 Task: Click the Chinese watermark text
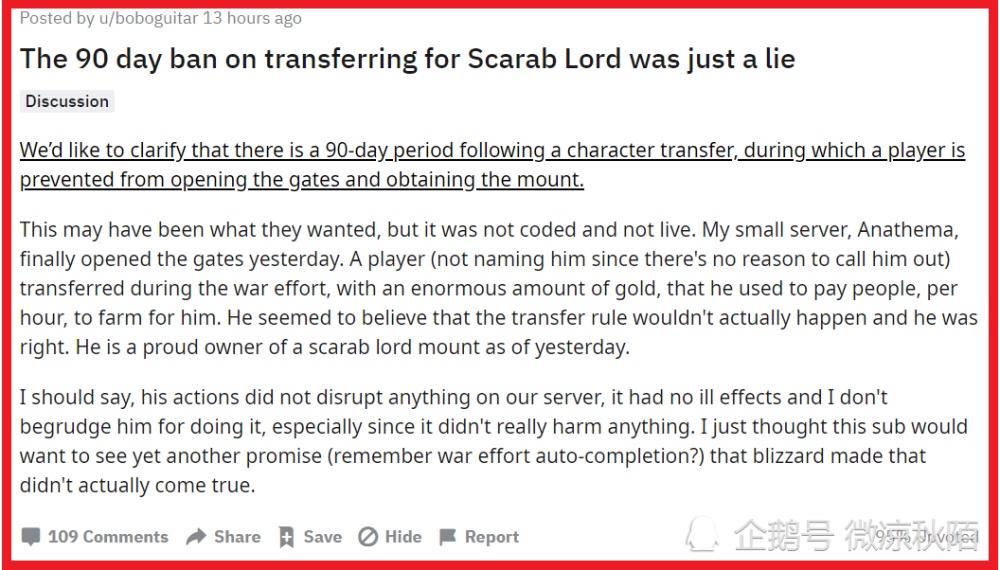point(857,534)
